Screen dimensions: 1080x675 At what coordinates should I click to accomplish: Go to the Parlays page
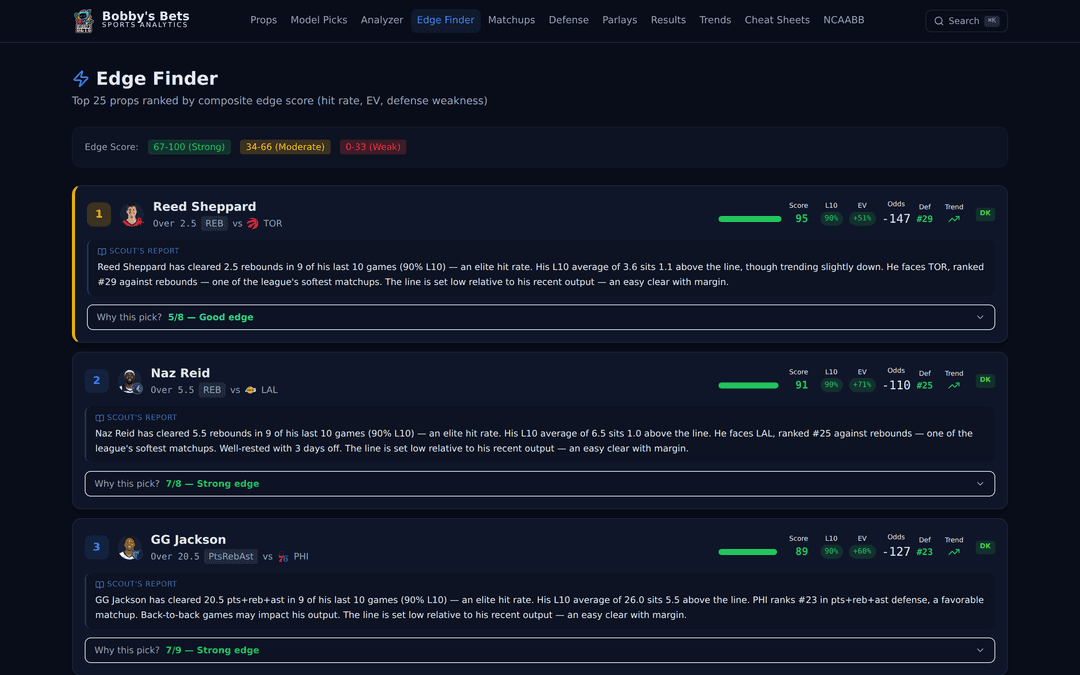[x=620, y=21]
